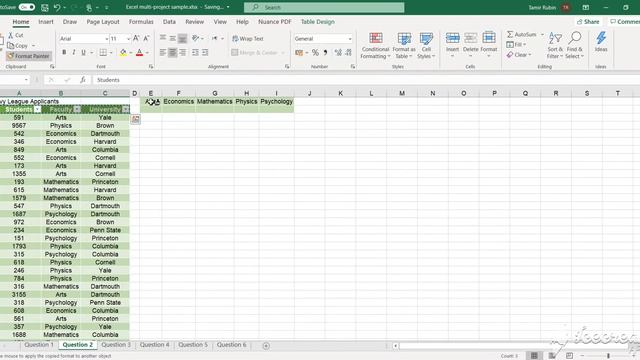Apply Accounting Number Format icon
Viewport: 640px width, 360px height.
pyautogui.click(x=299, y=52)
